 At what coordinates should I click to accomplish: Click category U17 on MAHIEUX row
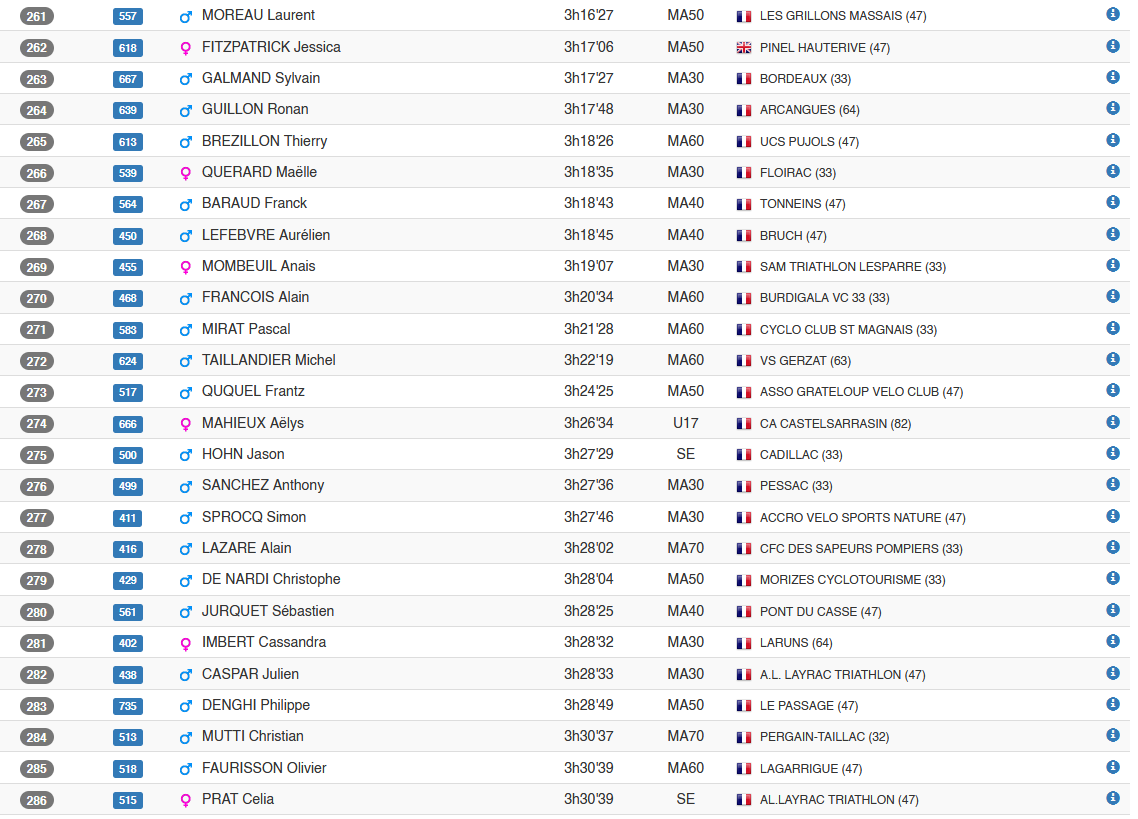[685, 423]
